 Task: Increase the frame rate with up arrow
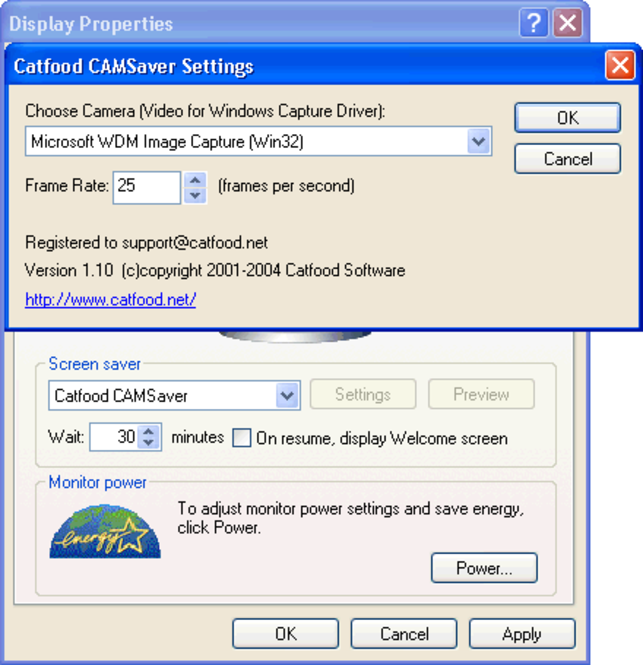coord(195,180)
